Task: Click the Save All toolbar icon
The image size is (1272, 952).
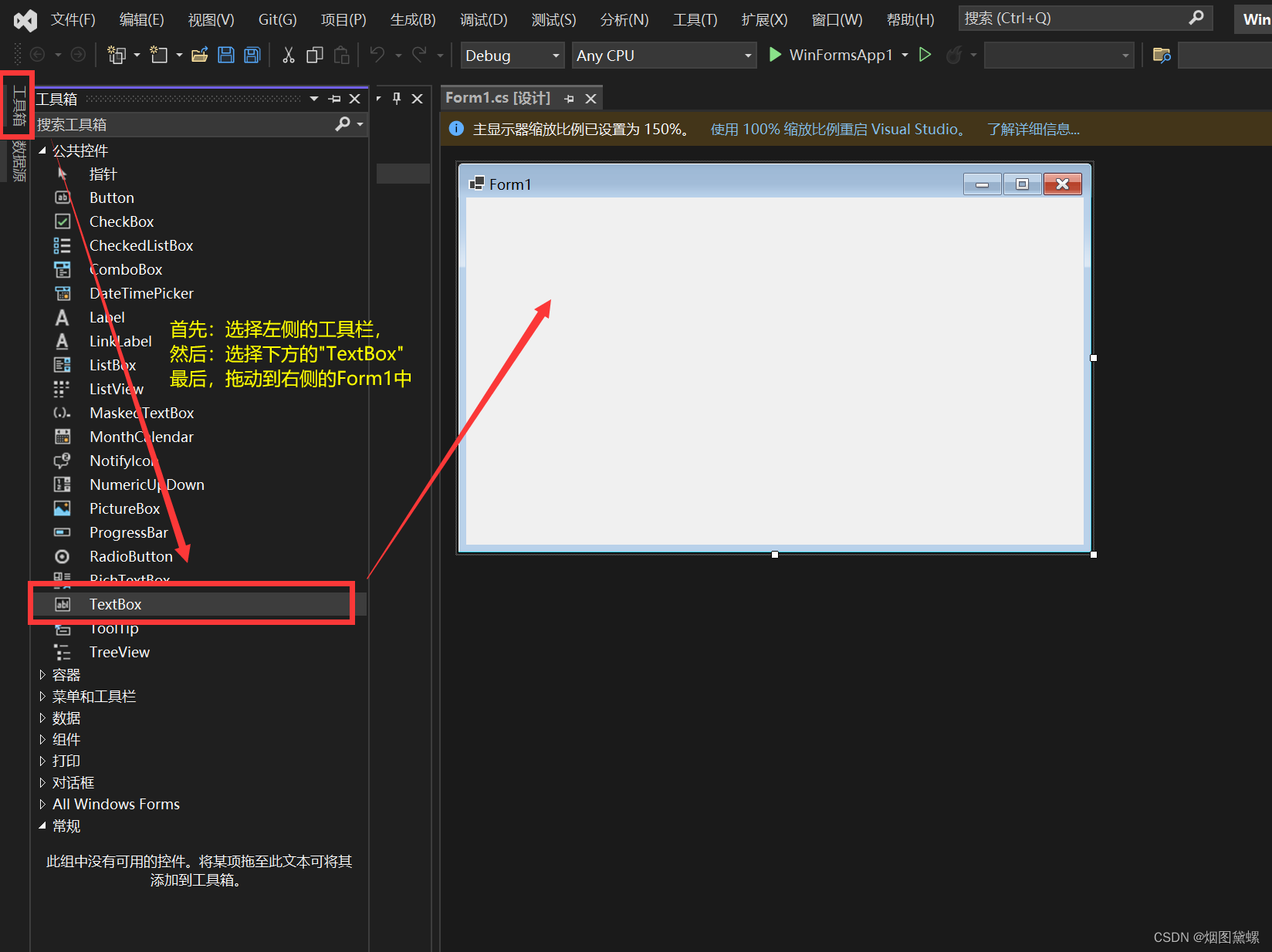Action: pos(252,54)
